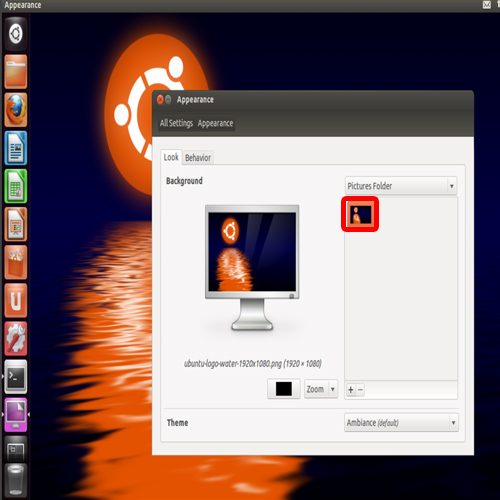Image resolution: width=500 pixels, height=500 pixels.
Task: Select the ubuntu-logo-water wallpaper thumbnail
Action: [x=360, y=214]
